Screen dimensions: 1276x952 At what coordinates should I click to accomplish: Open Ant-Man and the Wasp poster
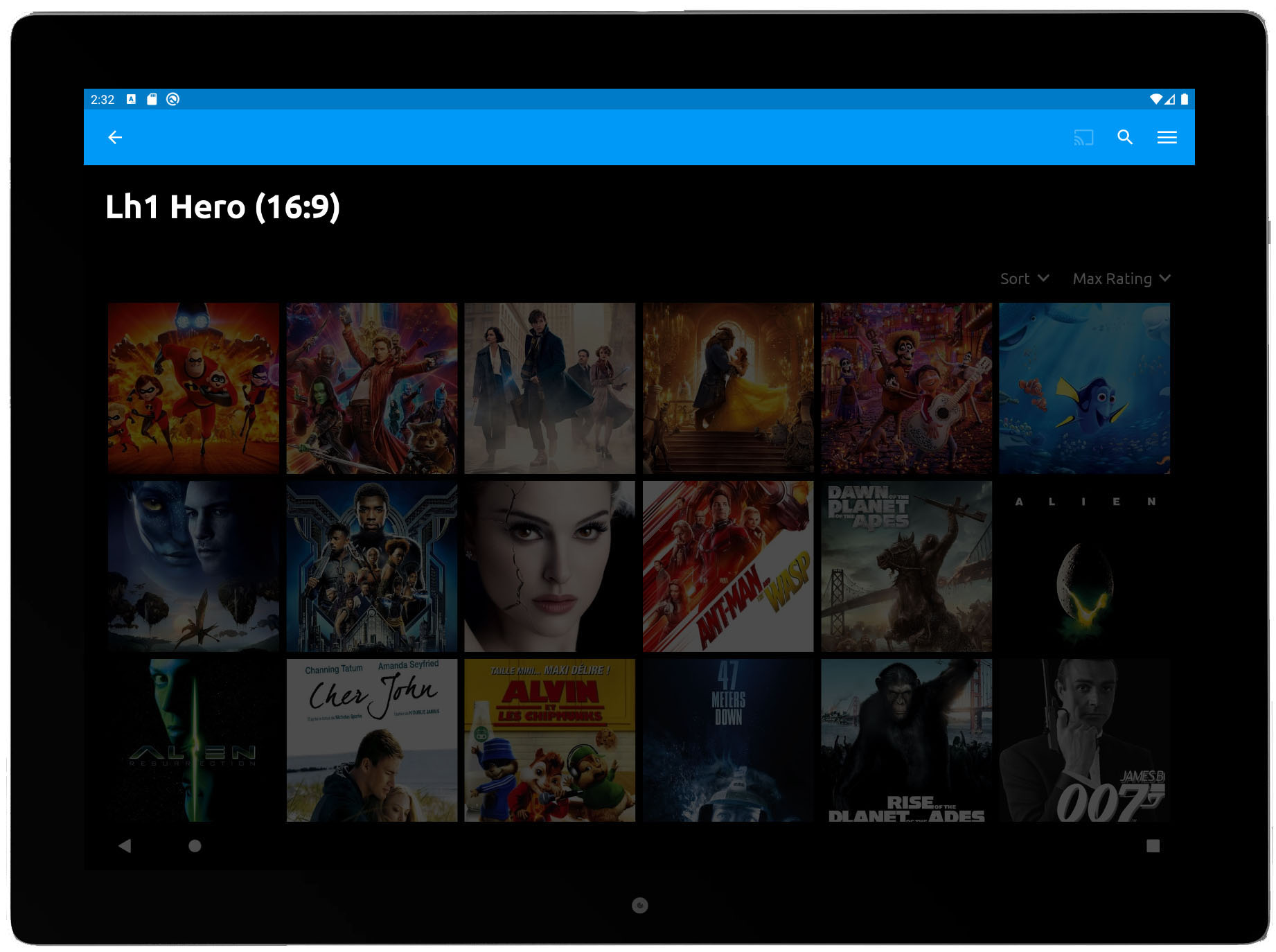[x=728, y=566]
